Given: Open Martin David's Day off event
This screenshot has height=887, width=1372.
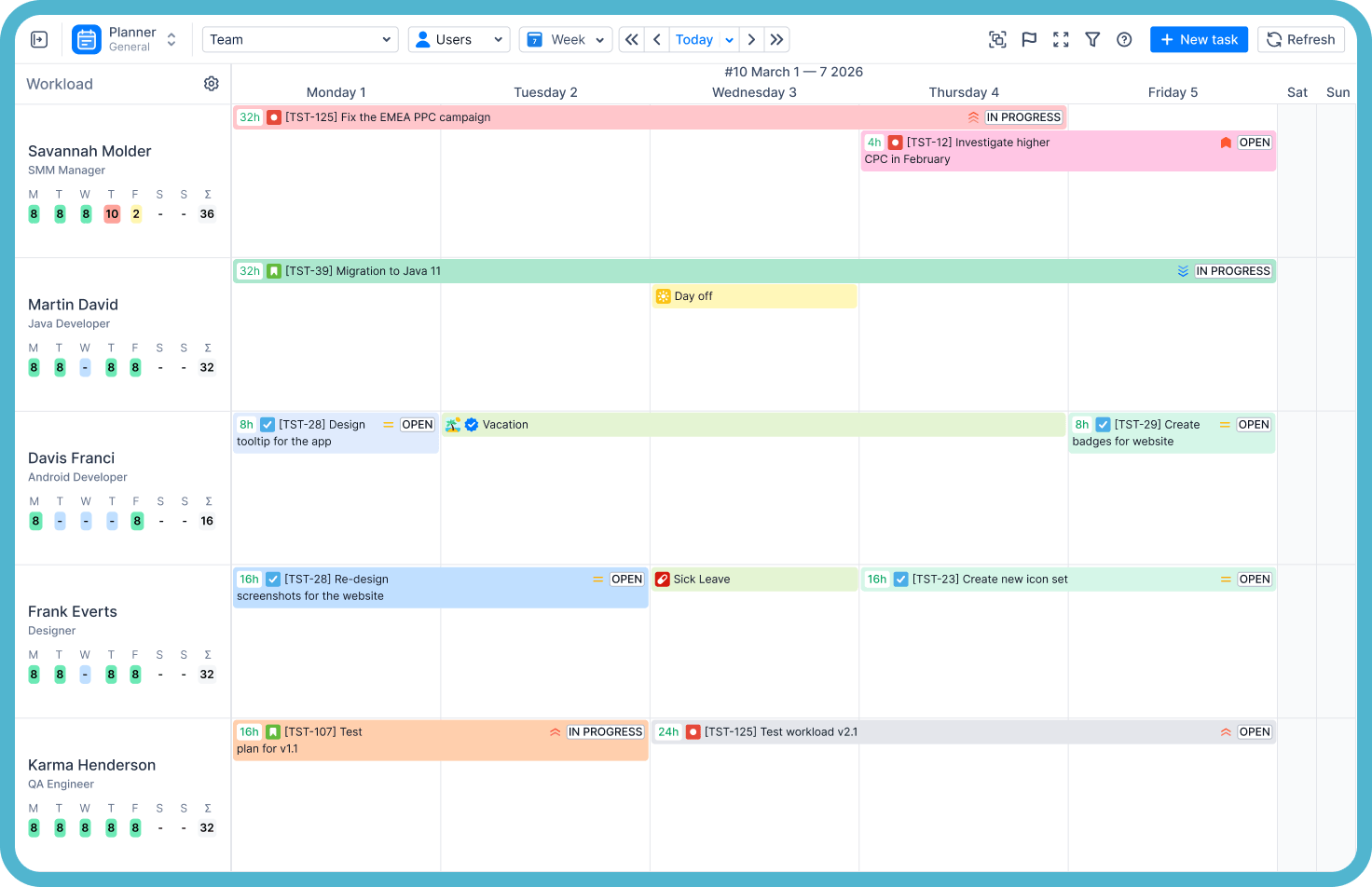Looking at the screenshot, I should (754, 296).
